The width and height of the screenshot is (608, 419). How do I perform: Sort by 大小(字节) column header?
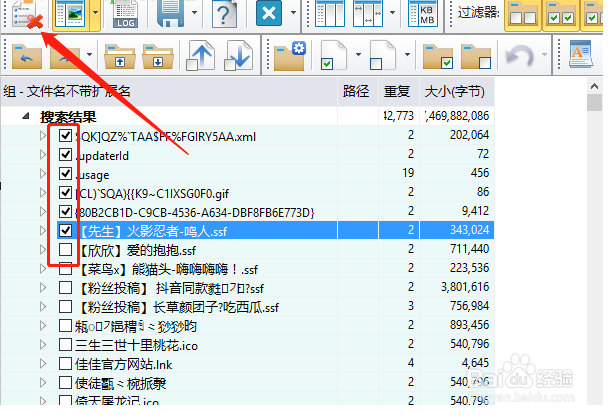457,92
